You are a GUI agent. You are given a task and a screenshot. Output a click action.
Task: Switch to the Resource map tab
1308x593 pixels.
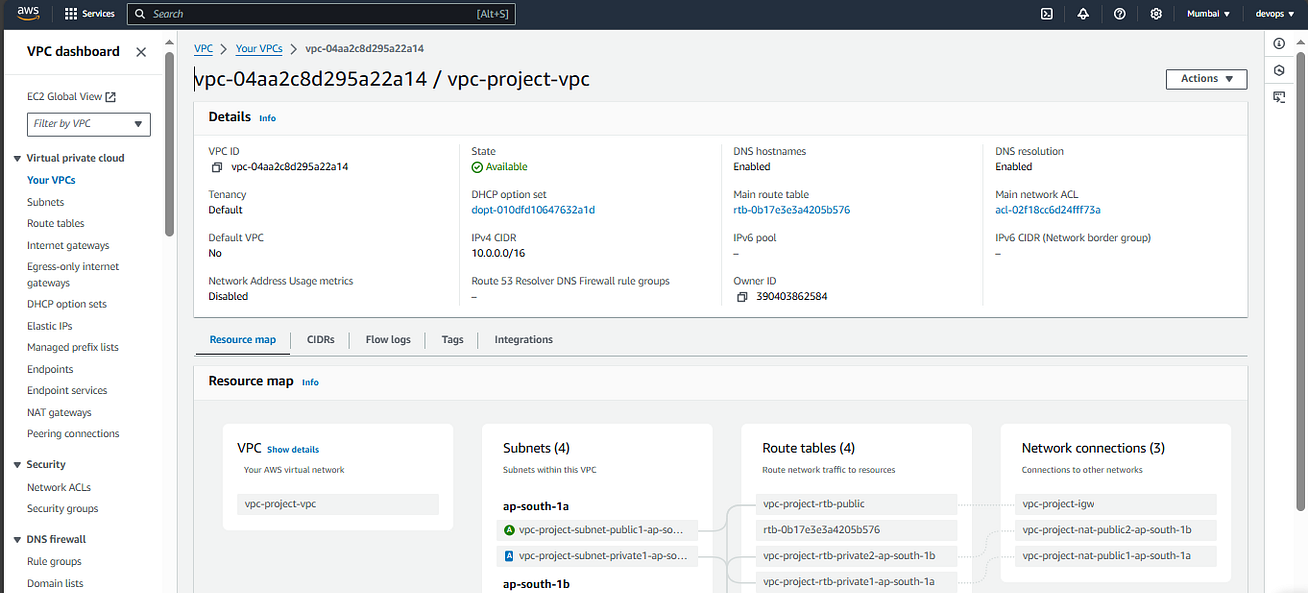pyautogui.click(x=242, y=340)
